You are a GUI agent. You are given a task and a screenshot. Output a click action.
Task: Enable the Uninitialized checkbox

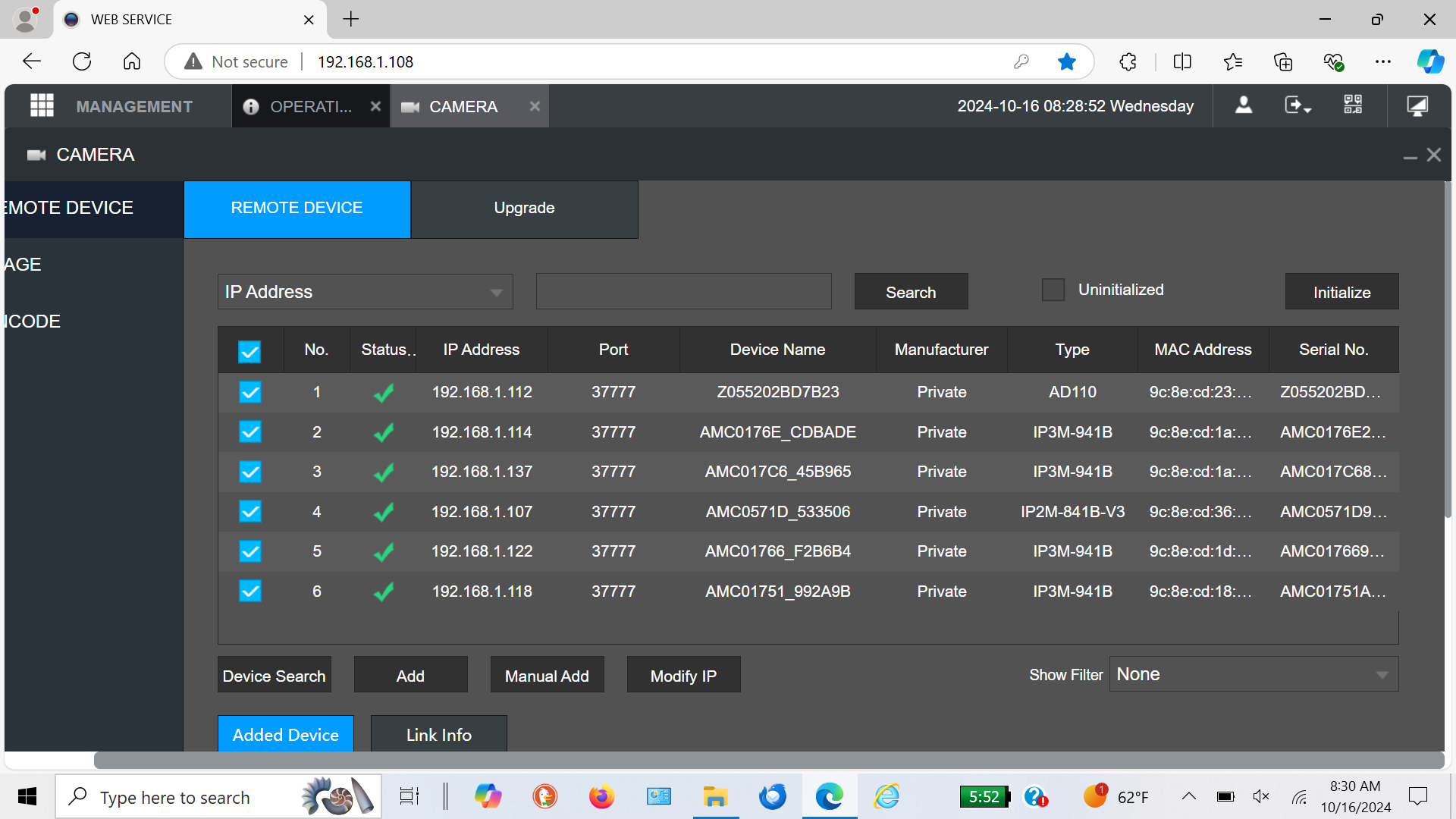(1053, 290)
